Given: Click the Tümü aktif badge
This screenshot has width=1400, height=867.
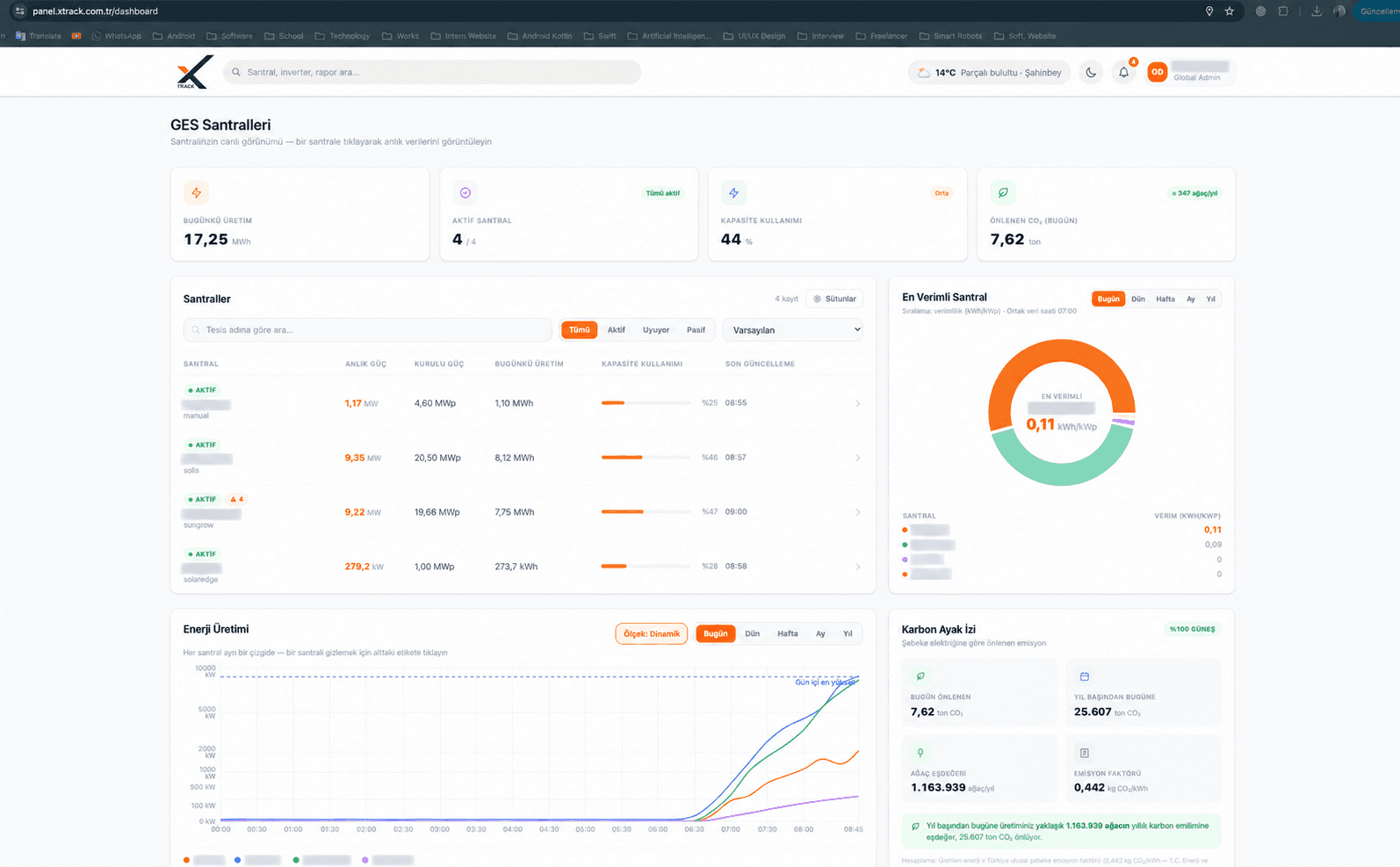Looking at the screenshot, I should point(663,193).
